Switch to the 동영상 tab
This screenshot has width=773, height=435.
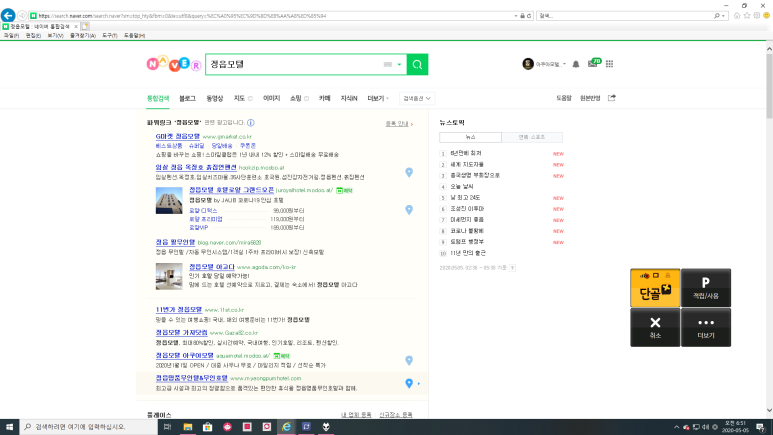click(x=214, y=99)
